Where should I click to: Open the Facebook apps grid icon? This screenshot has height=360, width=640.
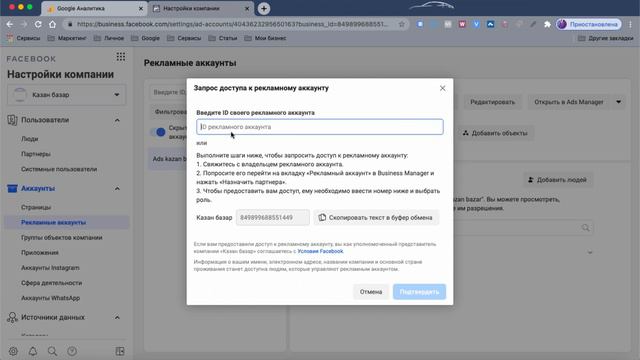(120, 57)
